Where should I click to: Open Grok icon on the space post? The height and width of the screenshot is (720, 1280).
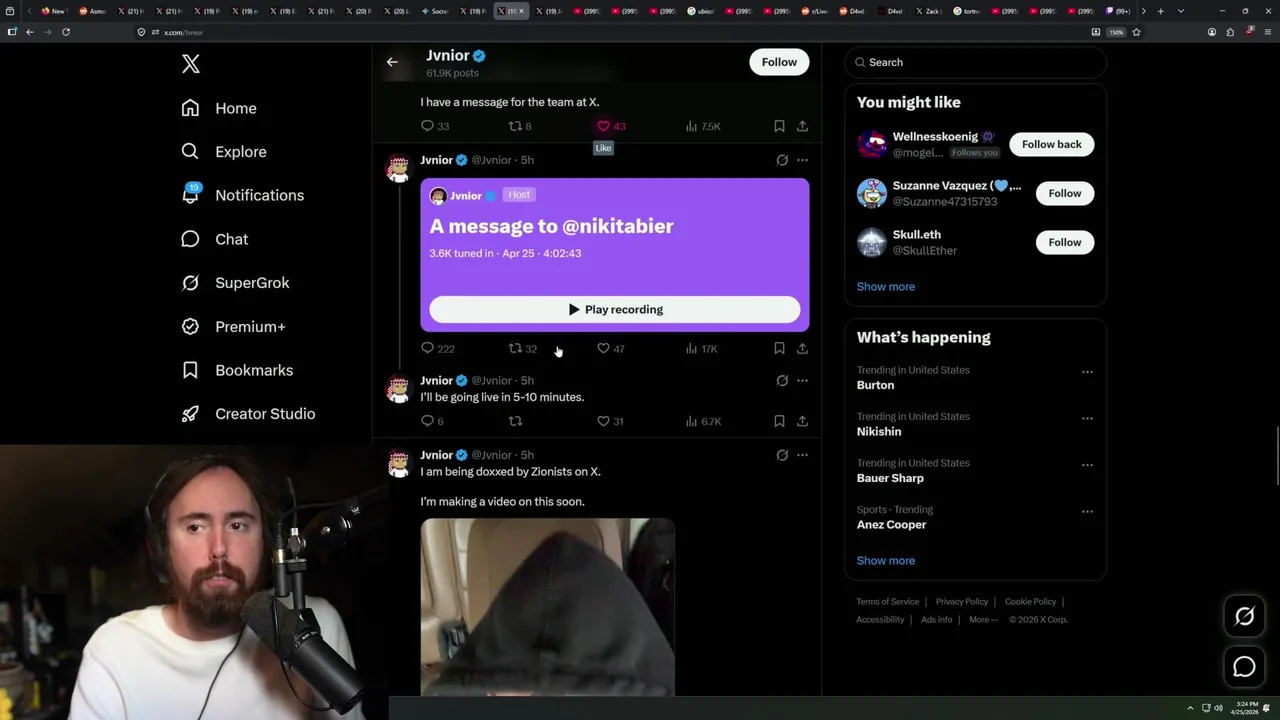point(782,160)
